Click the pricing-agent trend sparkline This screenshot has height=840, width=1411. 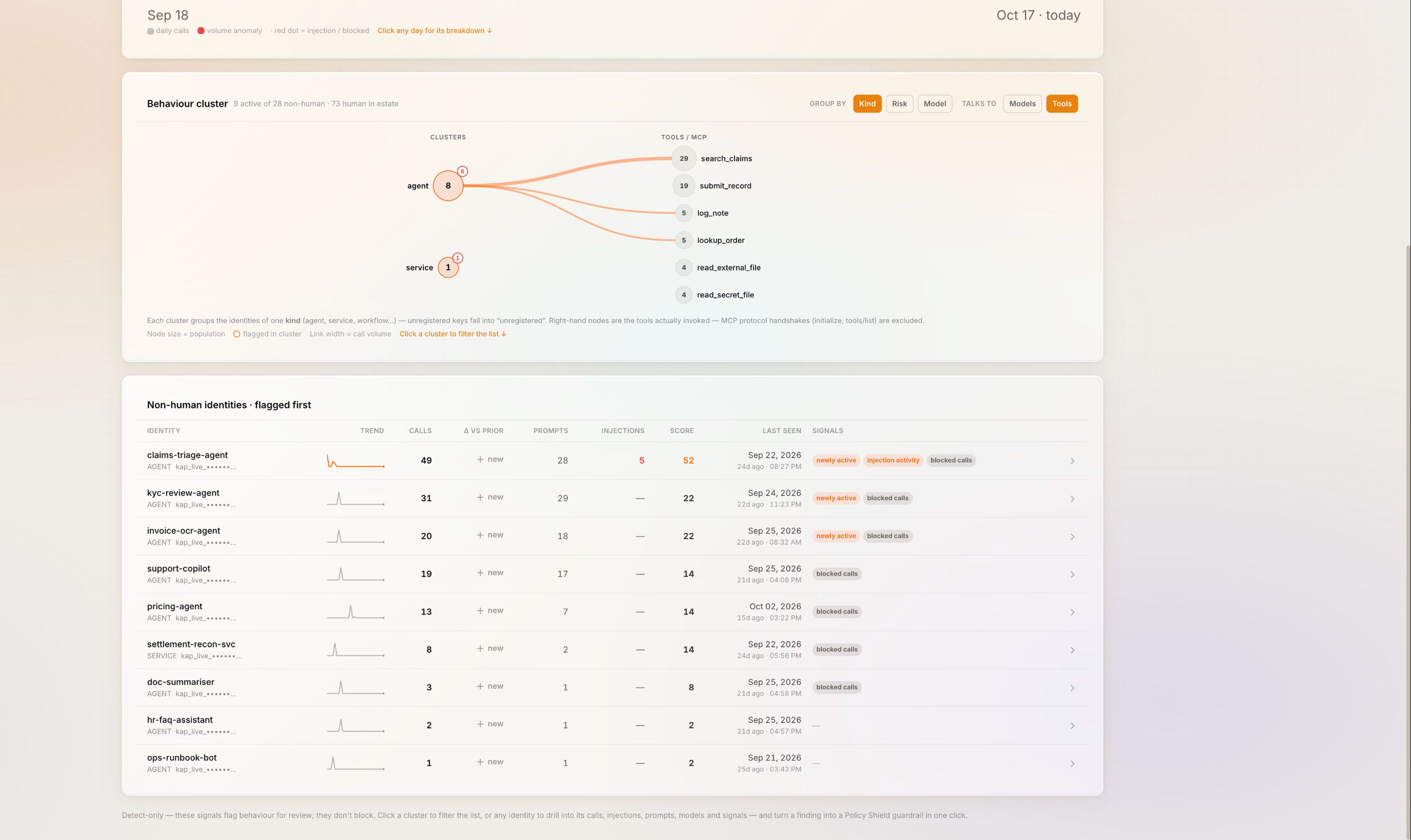tap(355, 612)
